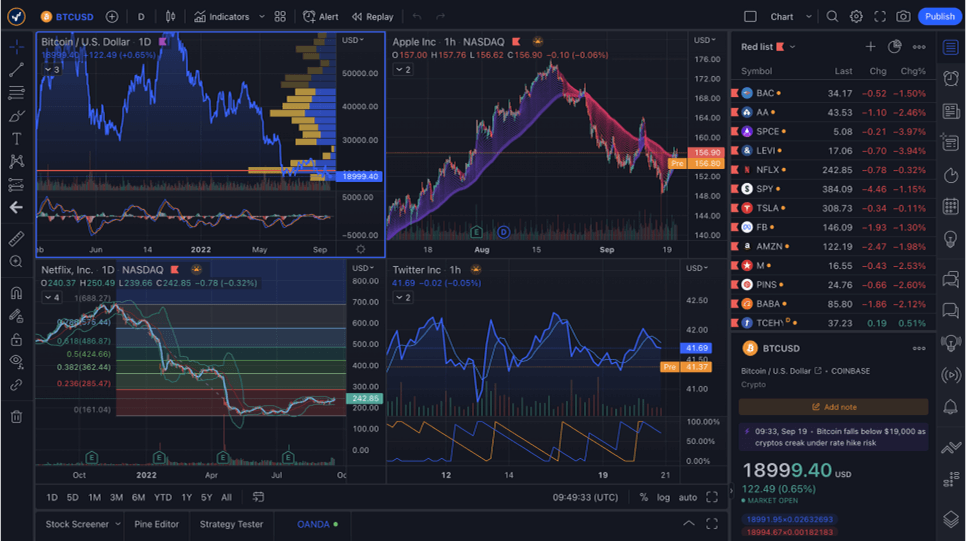
Task: Select the BABA row in the watchlist
Action: coord(833,304)
